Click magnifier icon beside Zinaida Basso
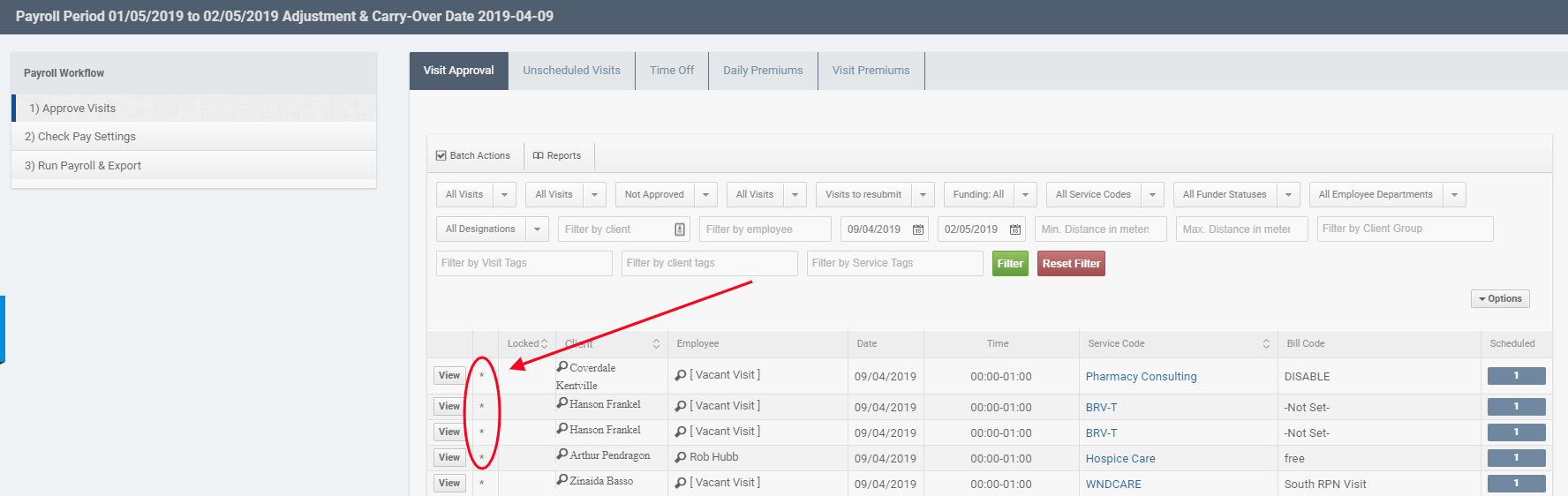Screen dimensions: 1568x496 pyautogui.click(x=562, y=480)
